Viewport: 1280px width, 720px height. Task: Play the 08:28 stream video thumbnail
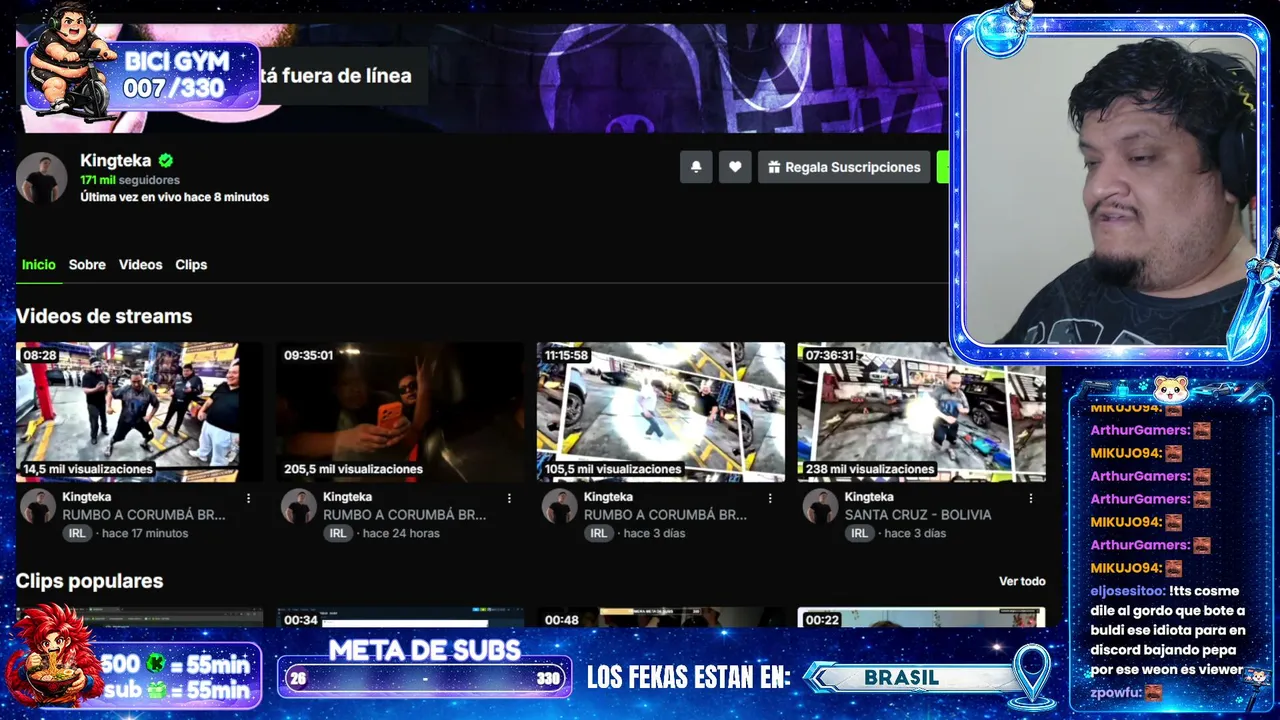(139, 412)
